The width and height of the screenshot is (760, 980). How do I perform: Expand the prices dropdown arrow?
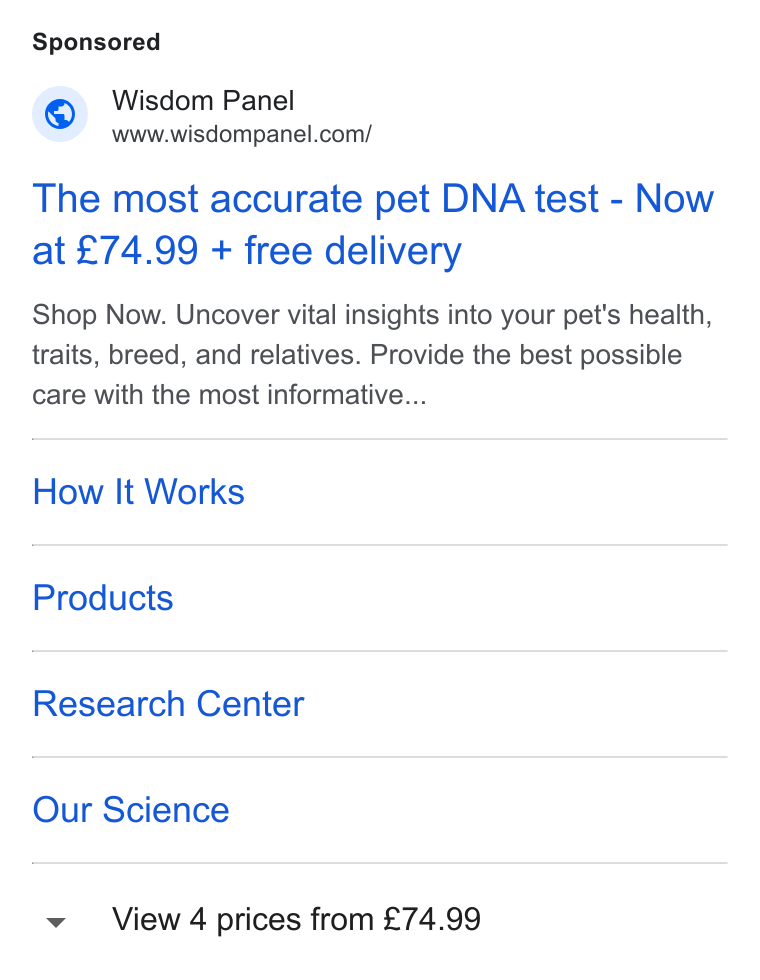coord(56,922)
